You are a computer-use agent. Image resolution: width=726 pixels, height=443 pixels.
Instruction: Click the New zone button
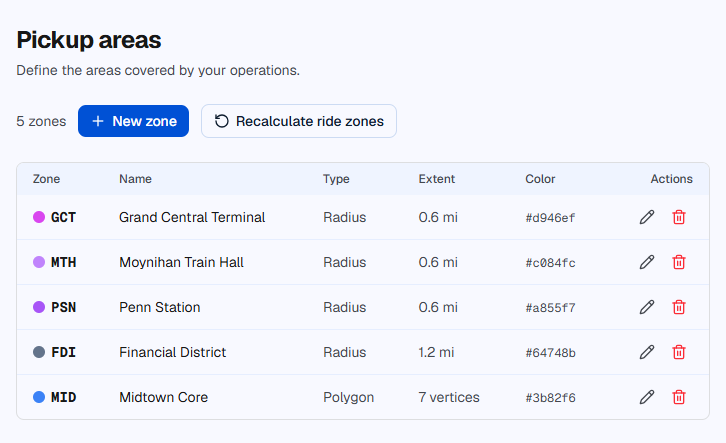[x=133, y=121]
